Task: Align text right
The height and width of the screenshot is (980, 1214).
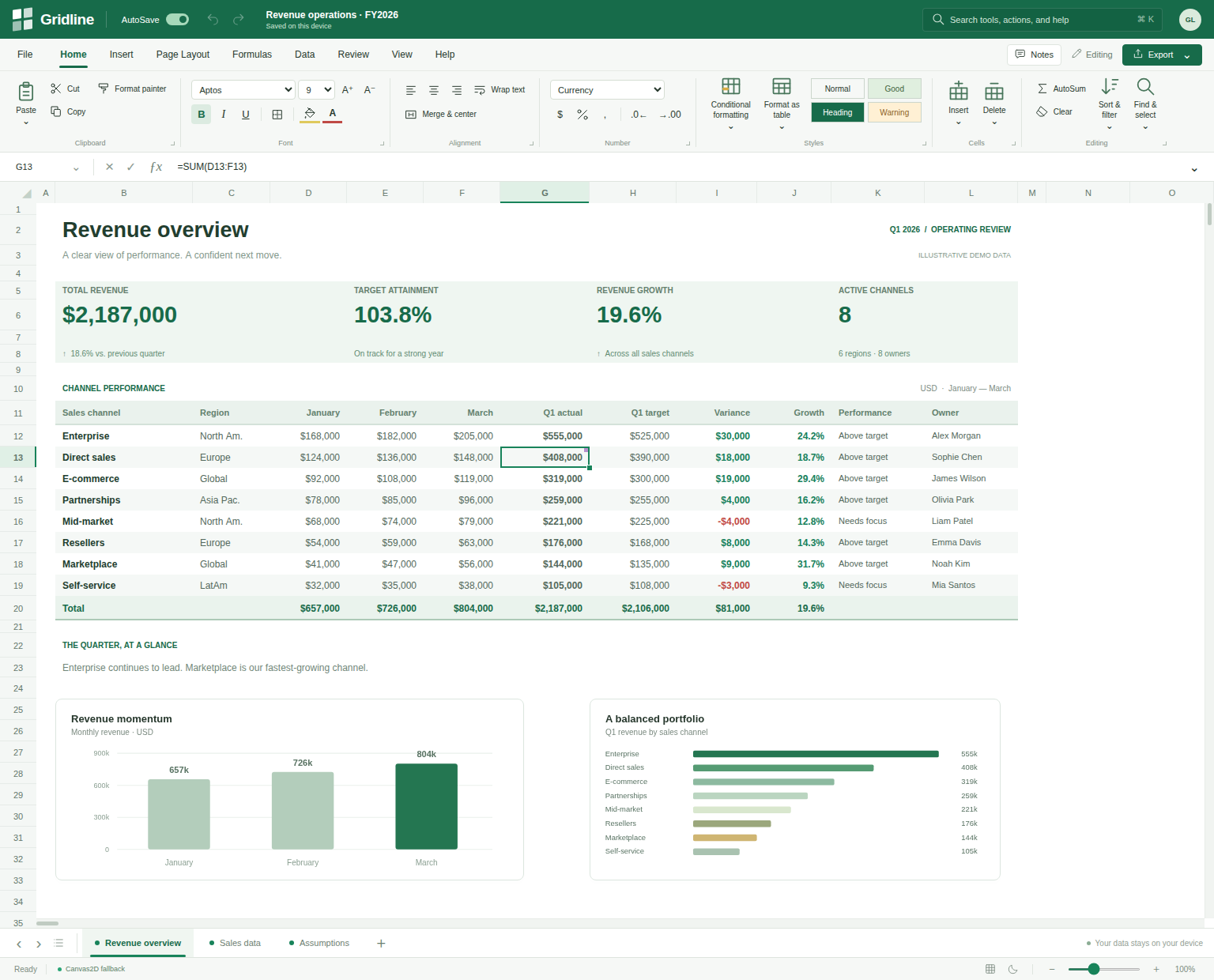Action: 457,90
